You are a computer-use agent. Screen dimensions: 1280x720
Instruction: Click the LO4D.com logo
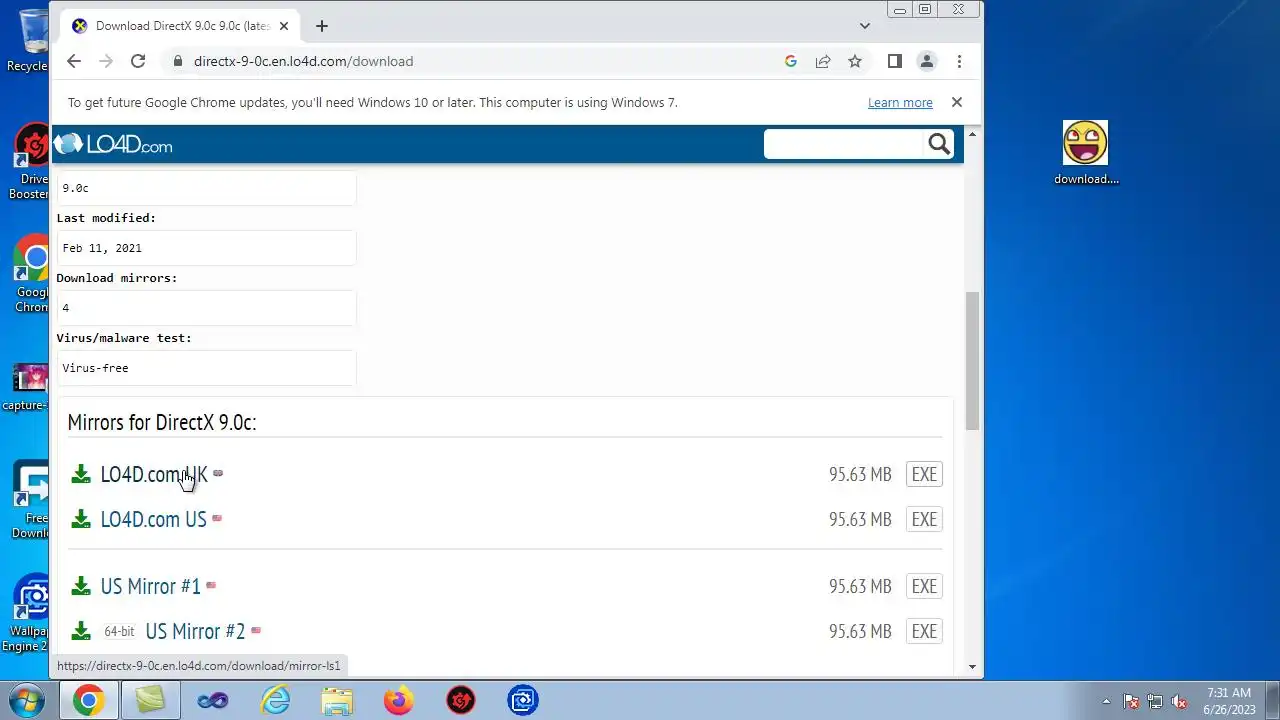pyautogui.click(x=113, y=145)
